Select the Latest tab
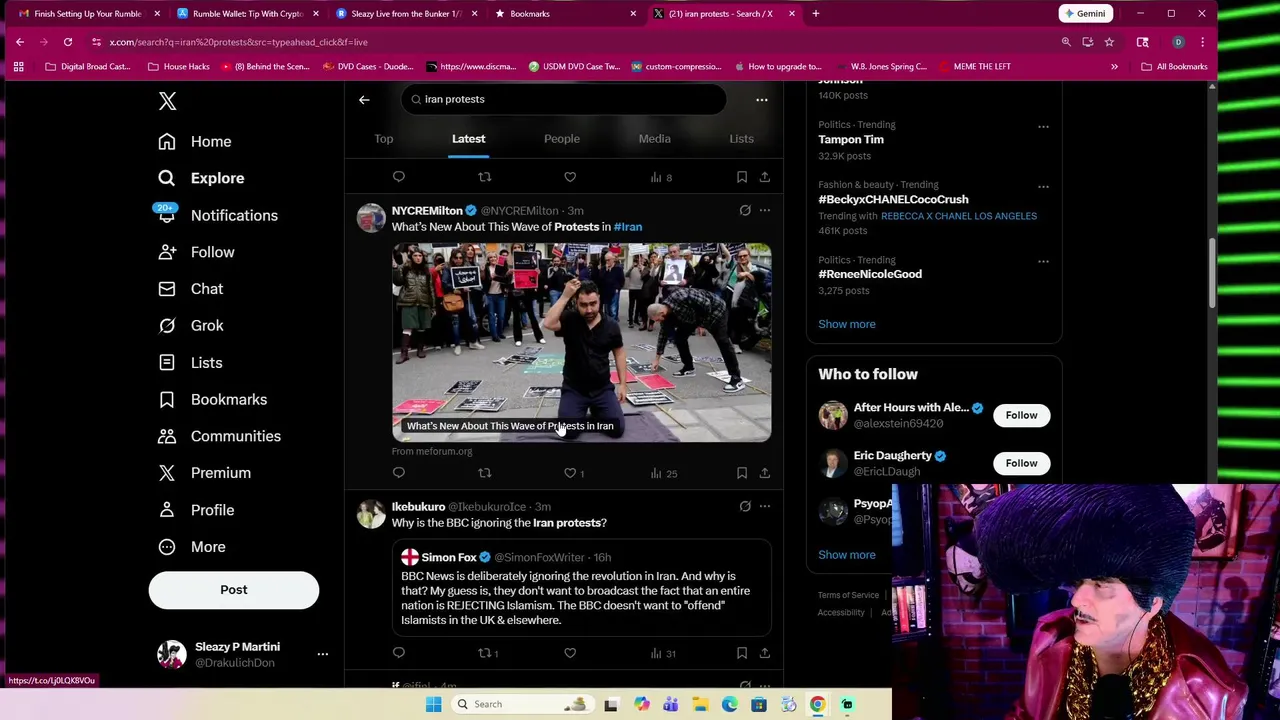Screen dimensions: 1280x720 tap(468, 139)
